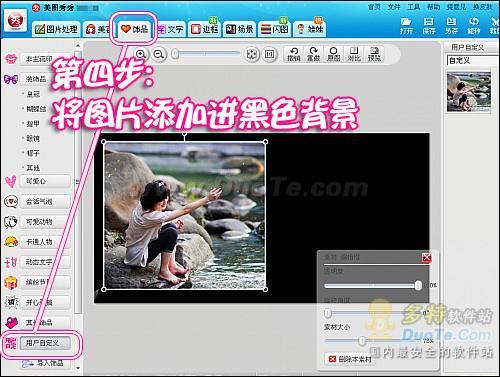Click the 素材大小 size slider handle

tap(362, 341)
